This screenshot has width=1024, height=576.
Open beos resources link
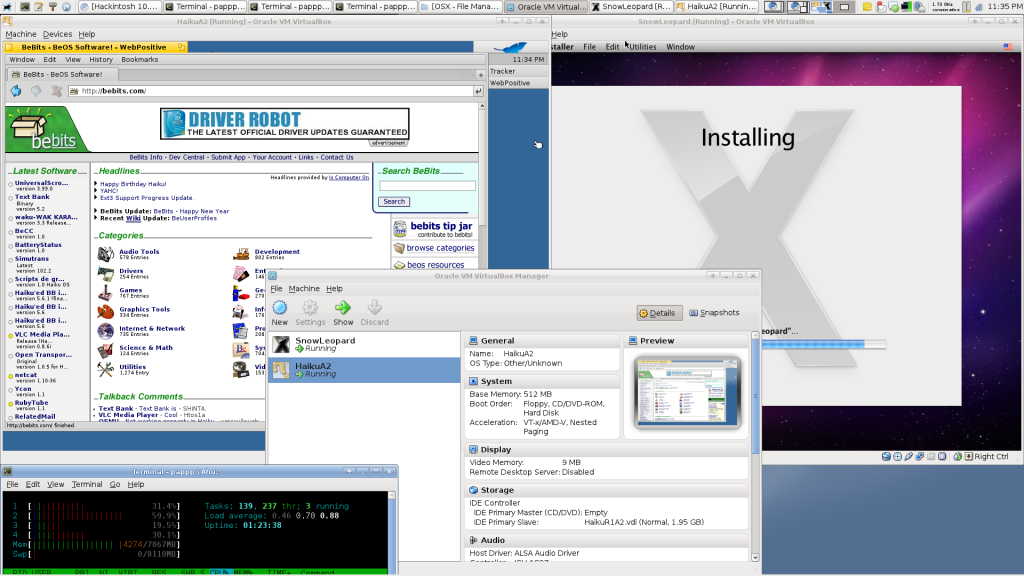pyautogui.click(x=435, y=265)
